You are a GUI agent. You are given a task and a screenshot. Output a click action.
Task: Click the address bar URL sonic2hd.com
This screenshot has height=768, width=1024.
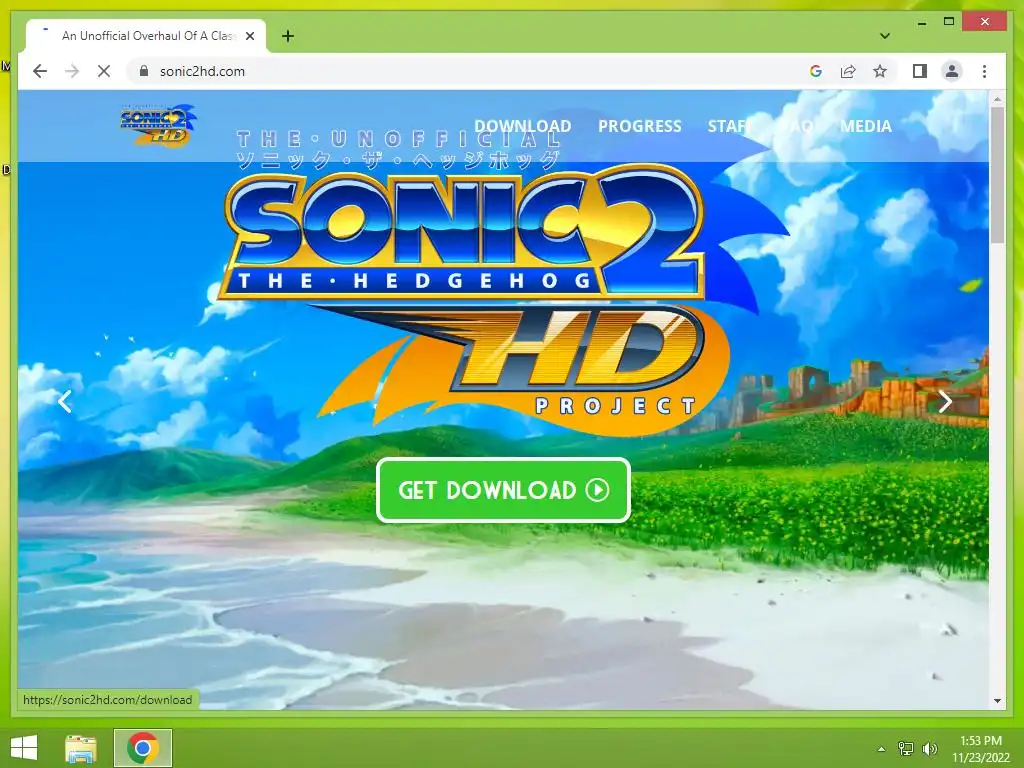(202, 71)
